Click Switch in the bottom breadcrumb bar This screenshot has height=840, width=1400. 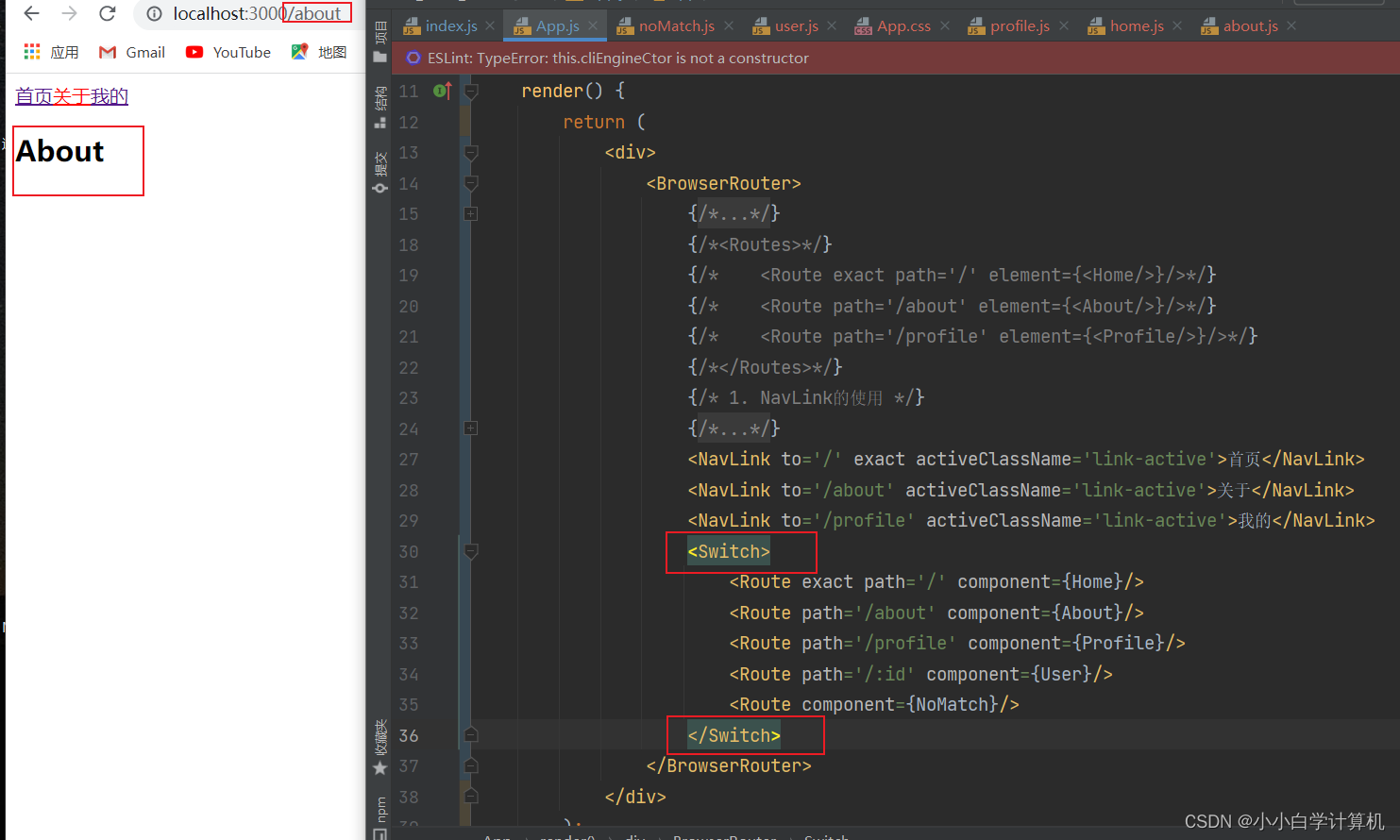click(825, 835)
